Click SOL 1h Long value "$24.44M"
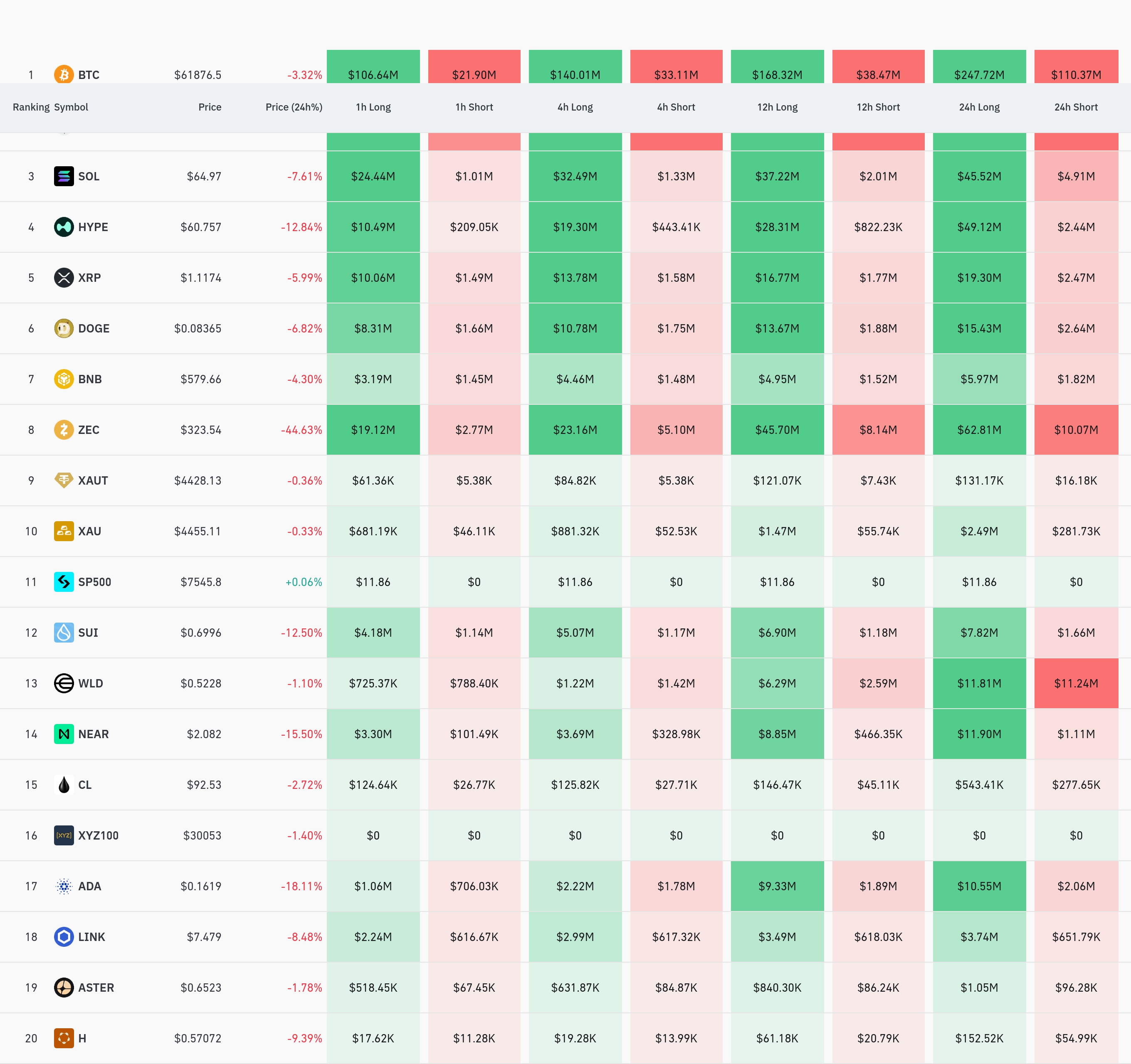 click(373, 176)
